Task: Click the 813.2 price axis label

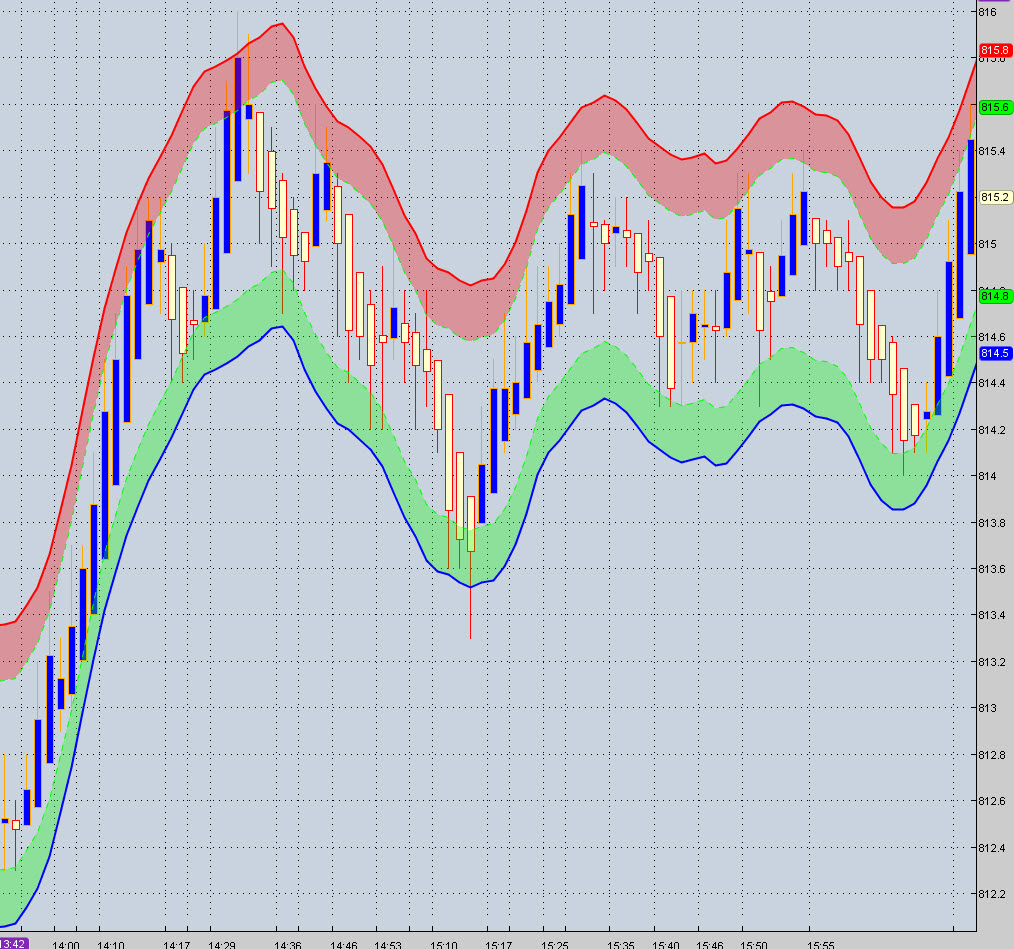Action: pyautogui.click(x=992, y=662)
